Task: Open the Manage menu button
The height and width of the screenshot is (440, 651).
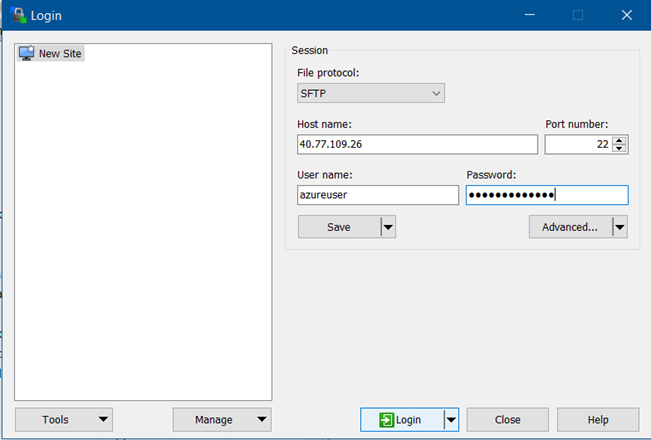Action: click(x=222, y=419)
